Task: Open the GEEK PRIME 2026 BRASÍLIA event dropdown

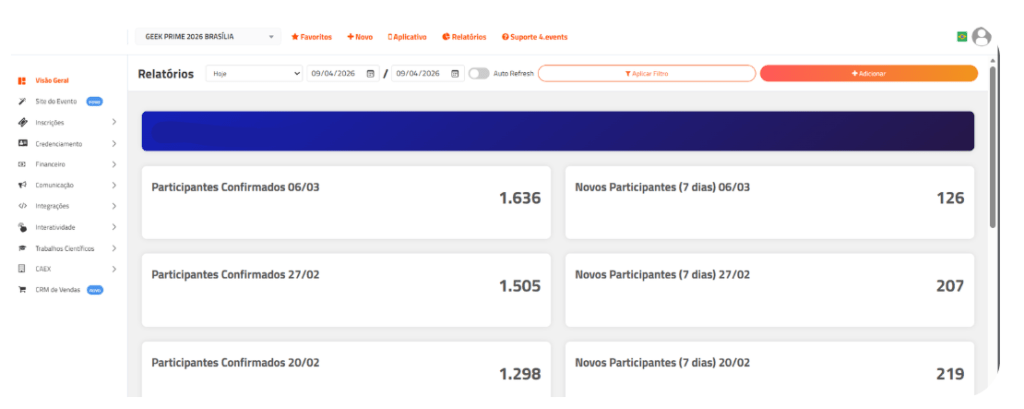Action: point(208,37)
